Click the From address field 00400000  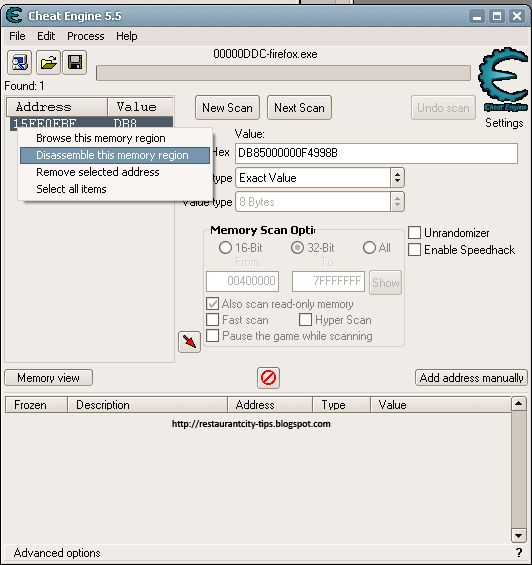point(243,281)
